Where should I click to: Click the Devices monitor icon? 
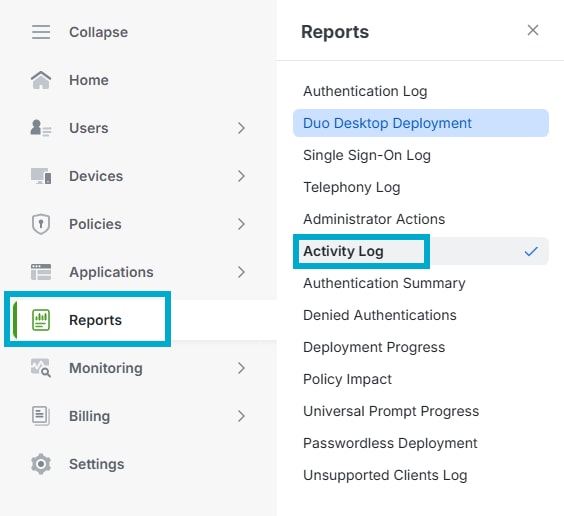[41, 176]
